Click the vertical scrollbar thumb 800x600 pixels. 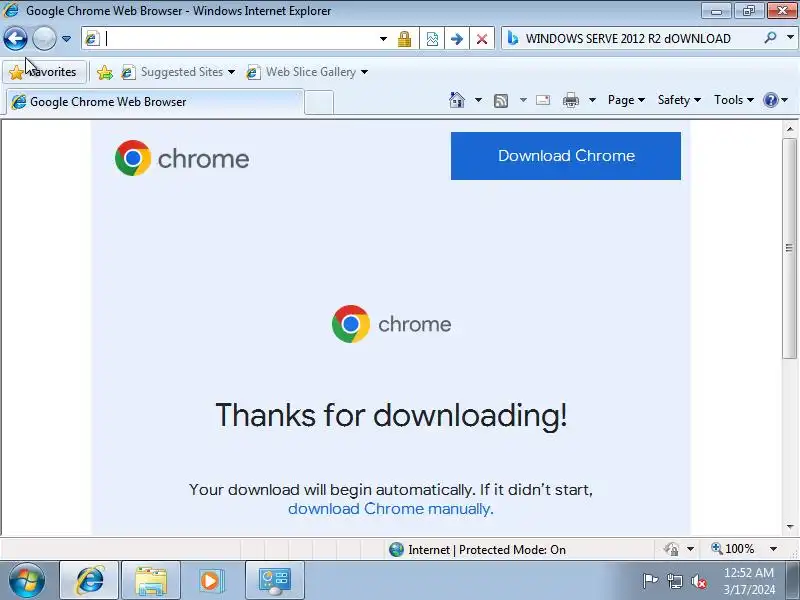pyautogui.click(x=790, y=248)
